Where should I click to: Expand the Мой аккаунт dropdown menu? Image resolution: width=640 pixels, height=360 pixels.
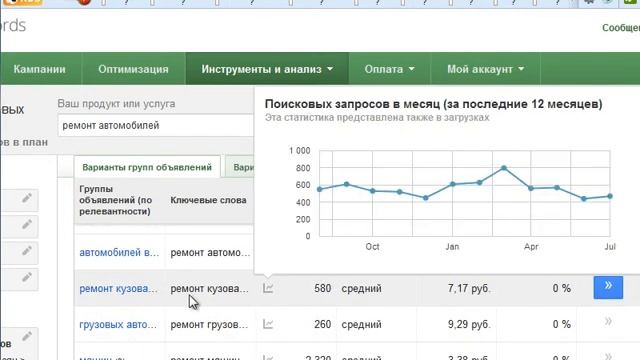coord(485,69)
